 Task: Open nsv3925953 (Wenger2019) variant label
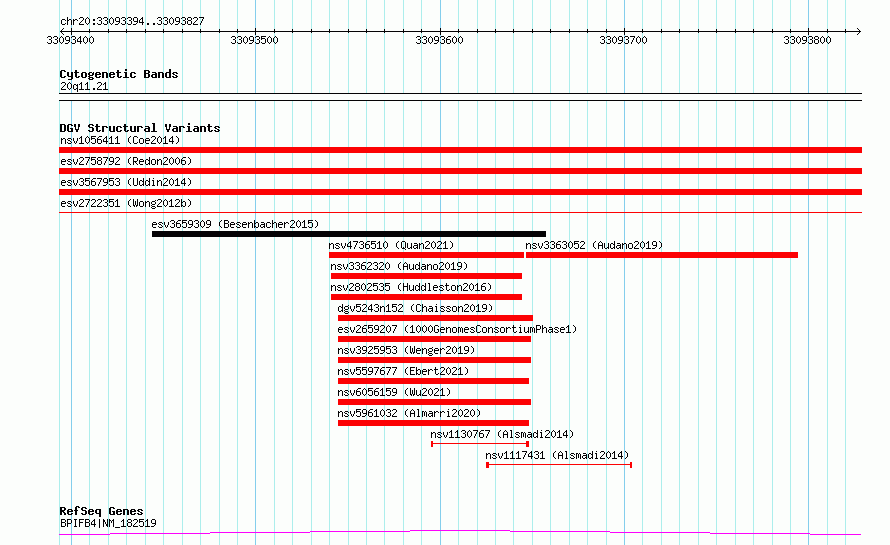point(406,350)
